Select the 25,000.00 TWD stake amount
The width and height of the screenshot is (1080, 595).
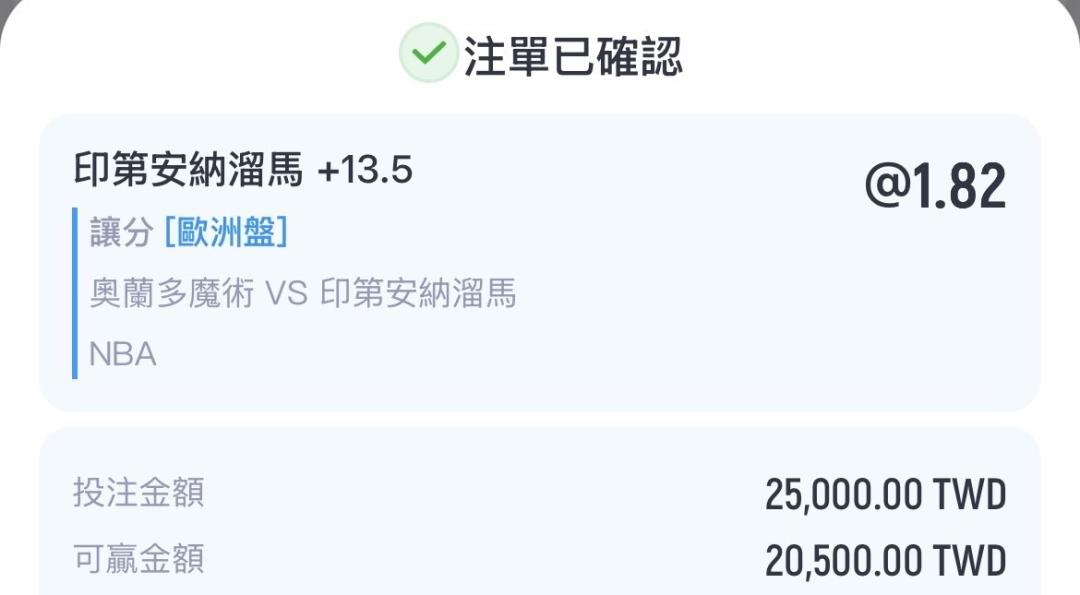885,495
